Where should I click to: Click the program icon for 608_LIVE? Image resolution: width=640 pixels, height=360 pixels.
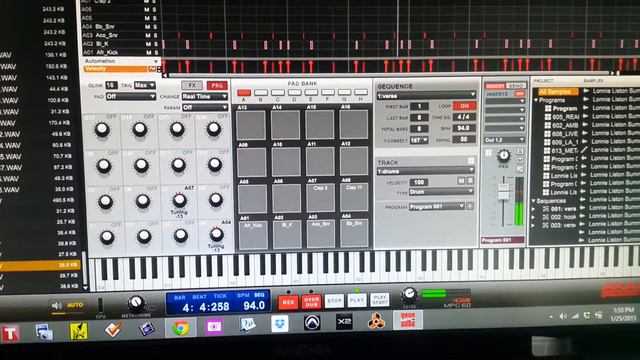click(547, 133)
